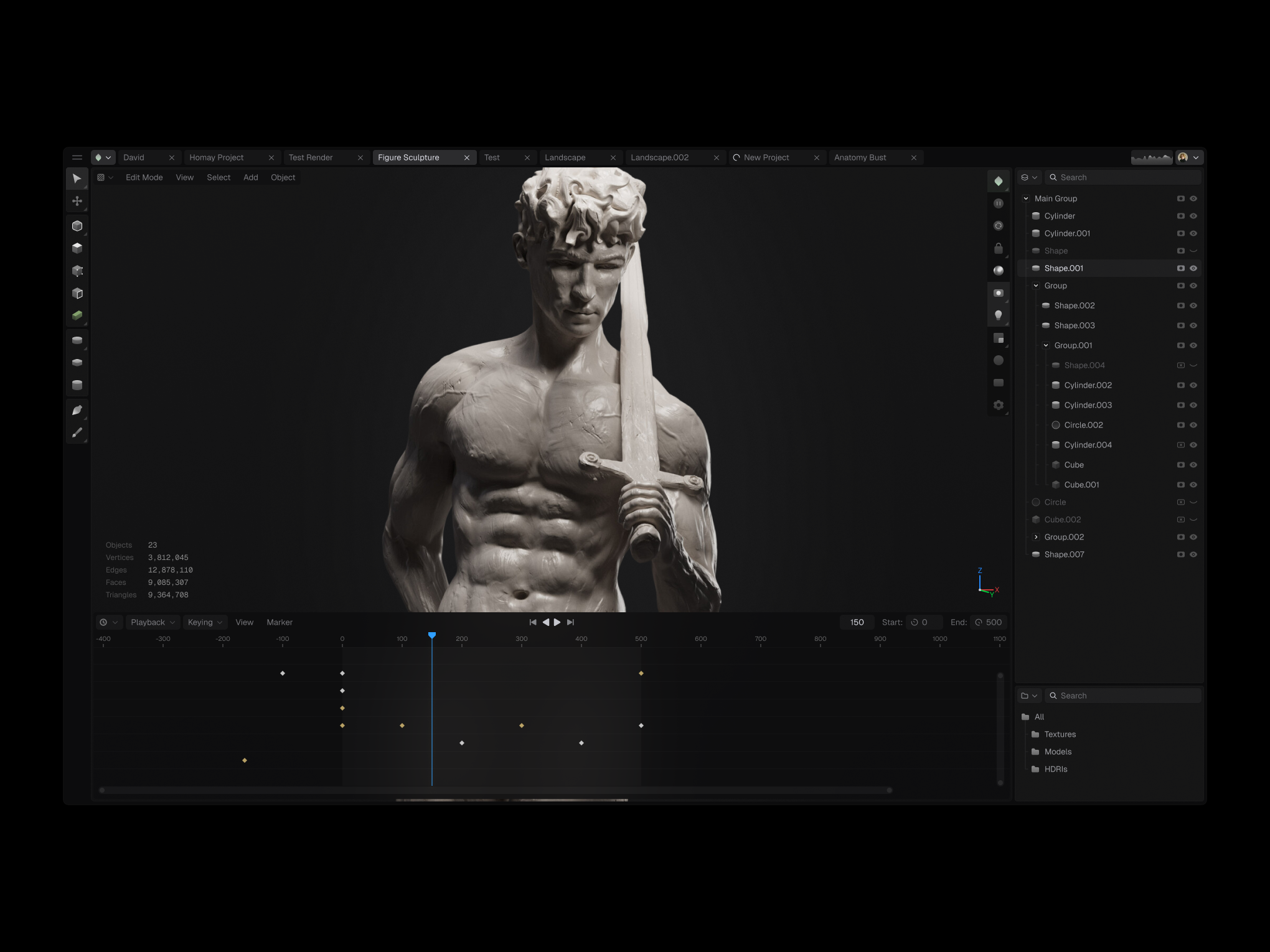Click the lightbulb icon in right sidebar
The image size is (1270, 952).
[999, 315]
